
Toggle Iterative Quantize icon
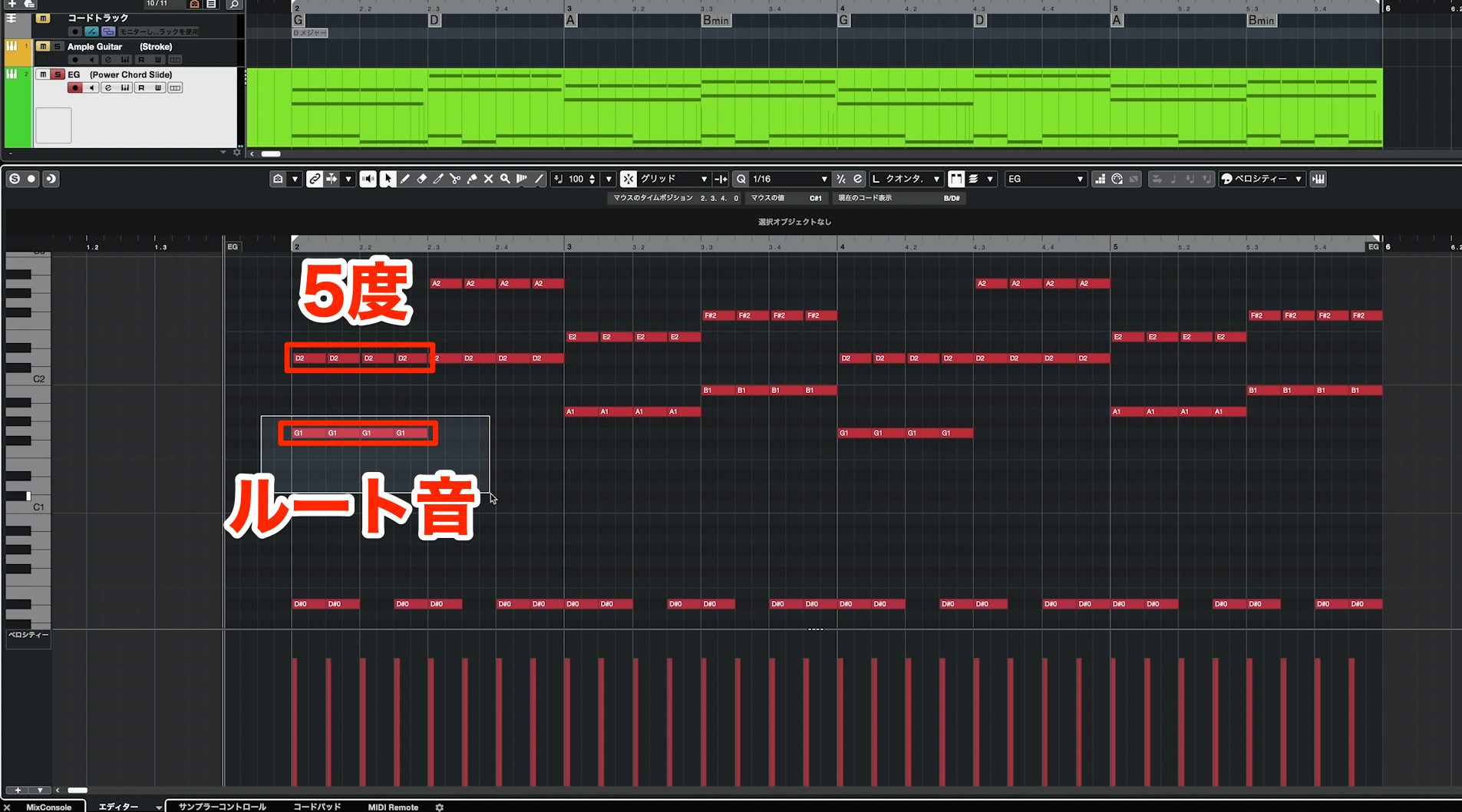(x=841, y=179)
